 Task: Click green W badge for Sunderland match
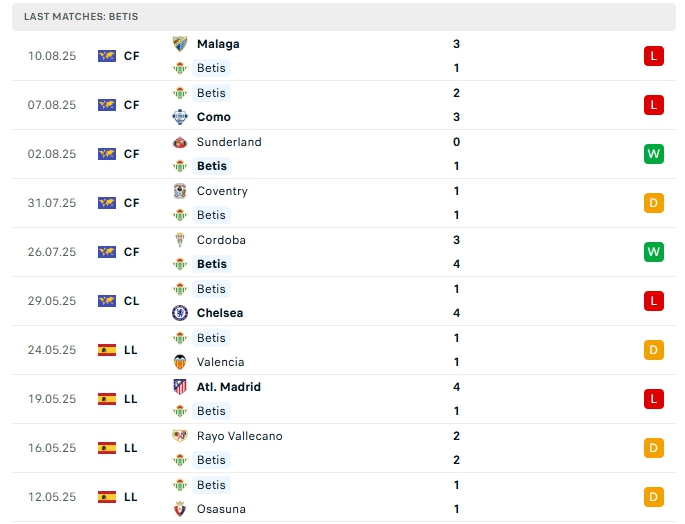tap(654, 154)
